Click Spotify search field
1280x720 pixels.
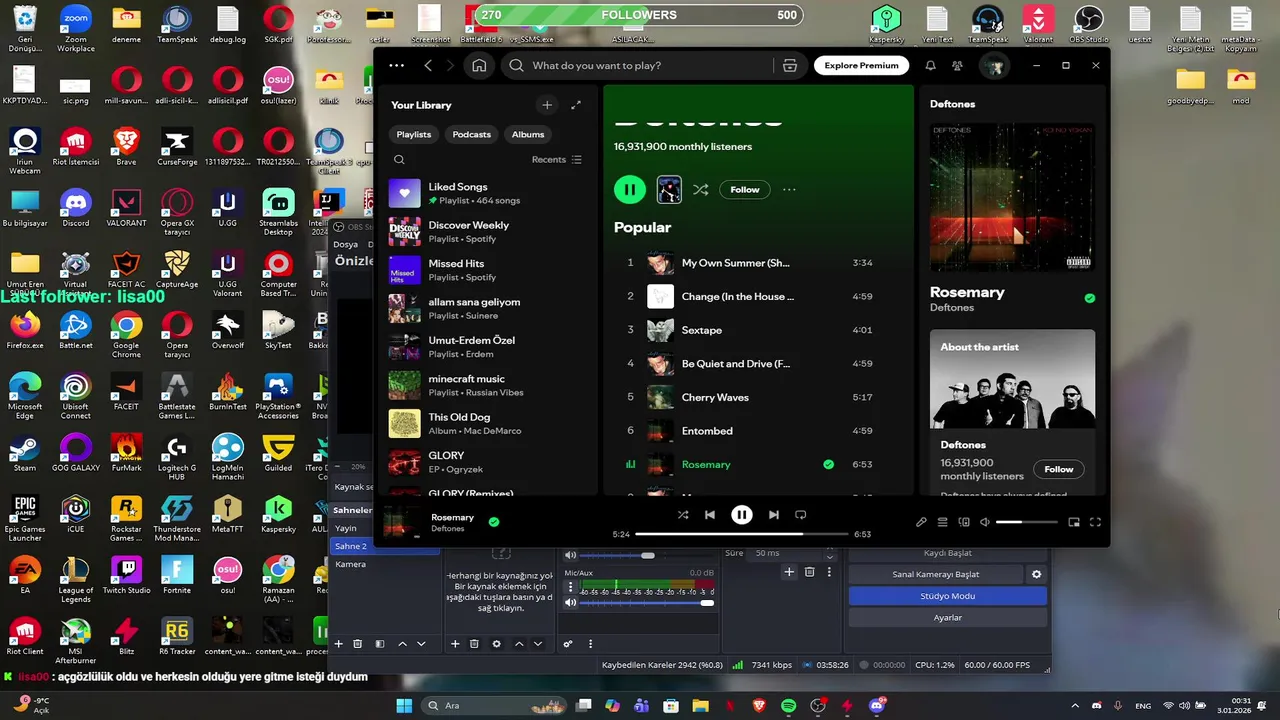pos(638,65)
